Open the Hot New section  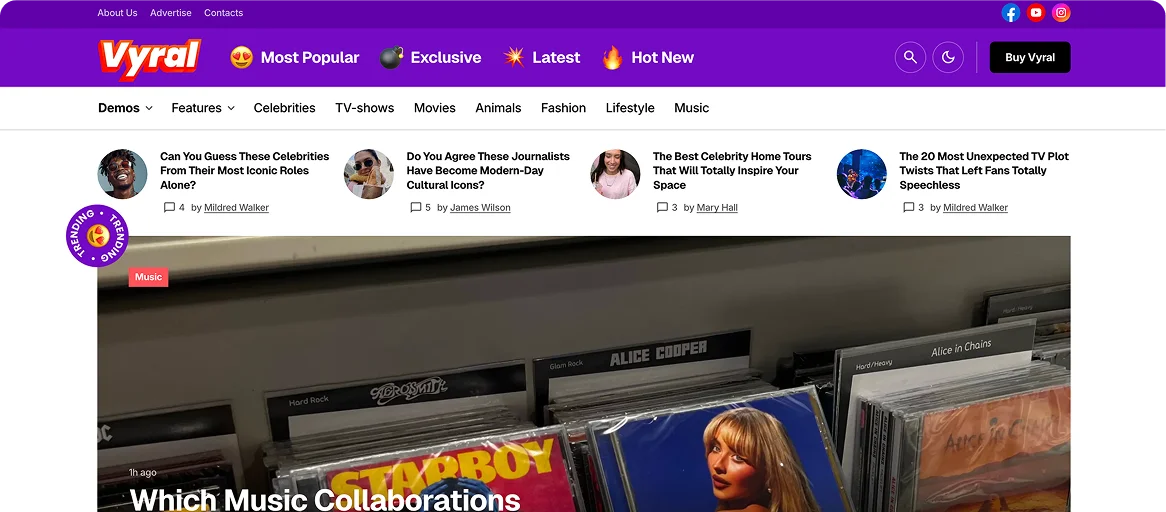(663, 57)
